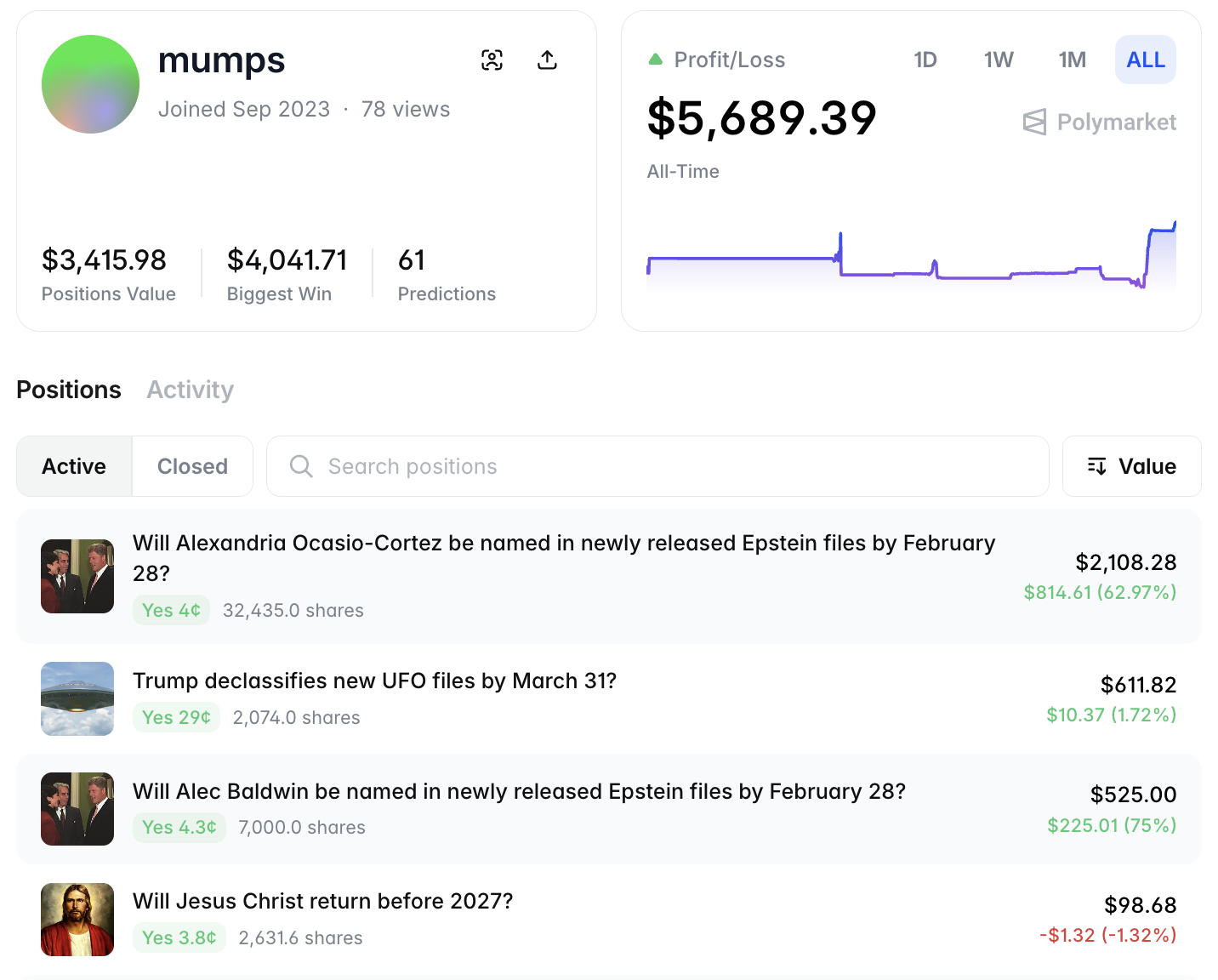Viewport: 1218px width, 980px height.
Task: Open the Value sort icon
Action: [x=1098, y=466]
